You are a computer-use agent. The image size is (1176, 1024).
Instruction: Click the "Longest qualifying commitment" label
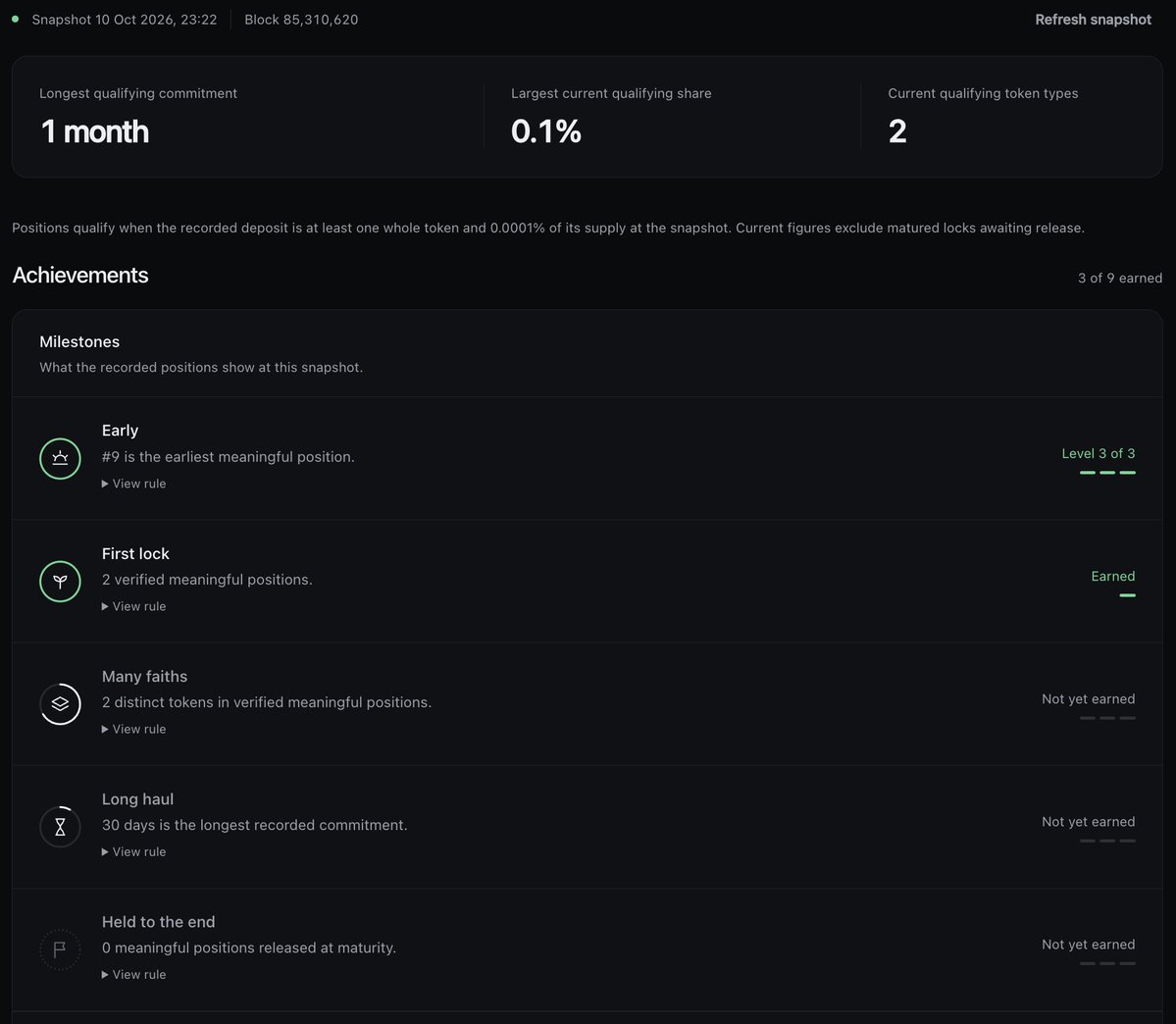[x=138, y=94]
